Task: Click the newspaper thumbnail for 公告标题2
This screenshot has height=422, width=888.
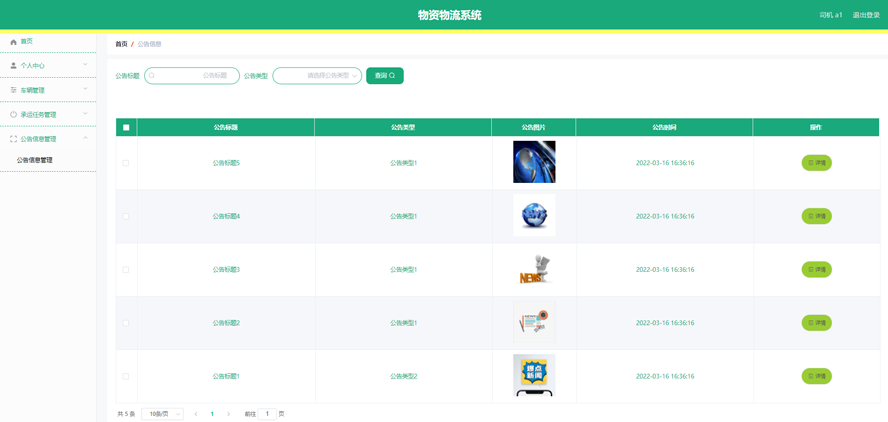Action: (x=534, y=322)
